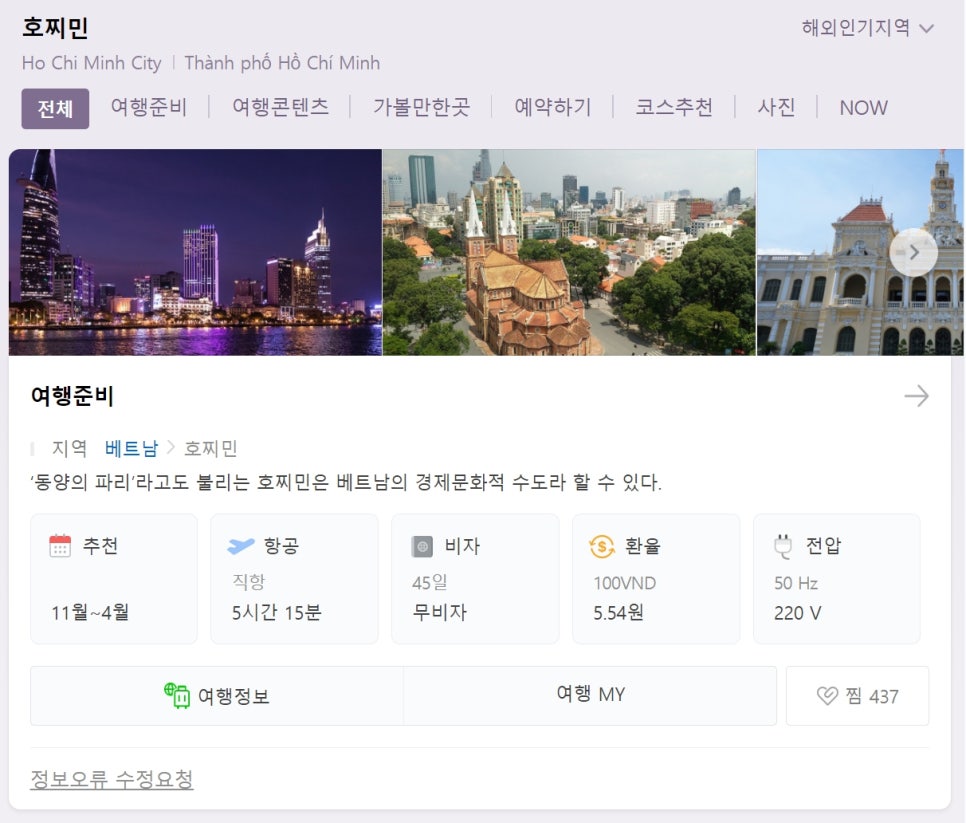Switch to the 여행준비 tab
The height and width of the screenshot is (823, 966).
(x=148, y=107)
